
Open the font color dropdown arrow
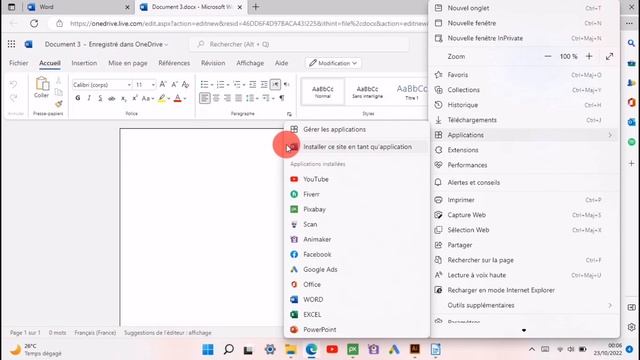(x=185, y=99)
